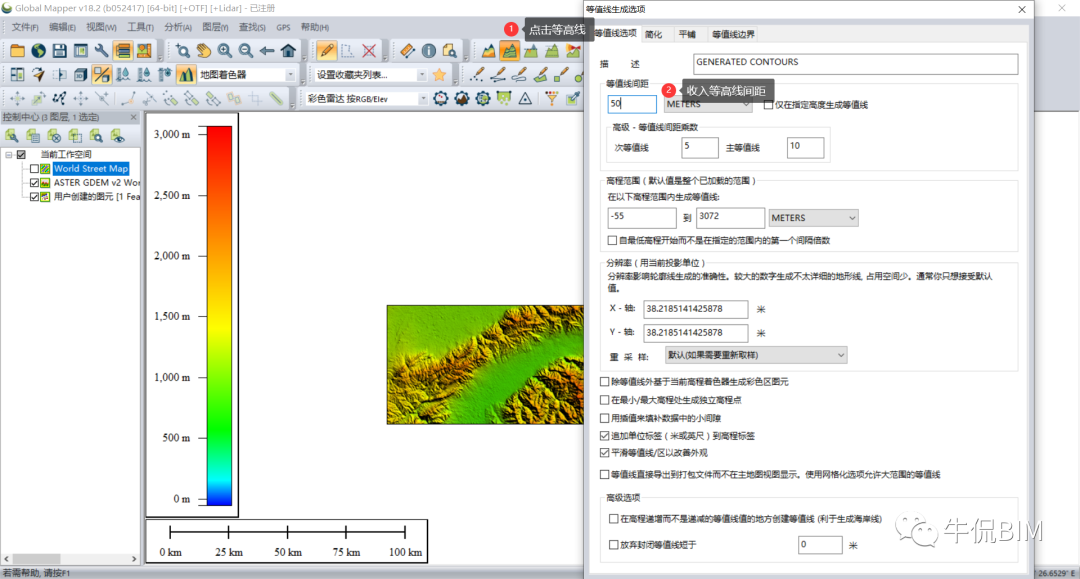Switch to the 简化 tab

pyautogui.click(x=654, y=34)
